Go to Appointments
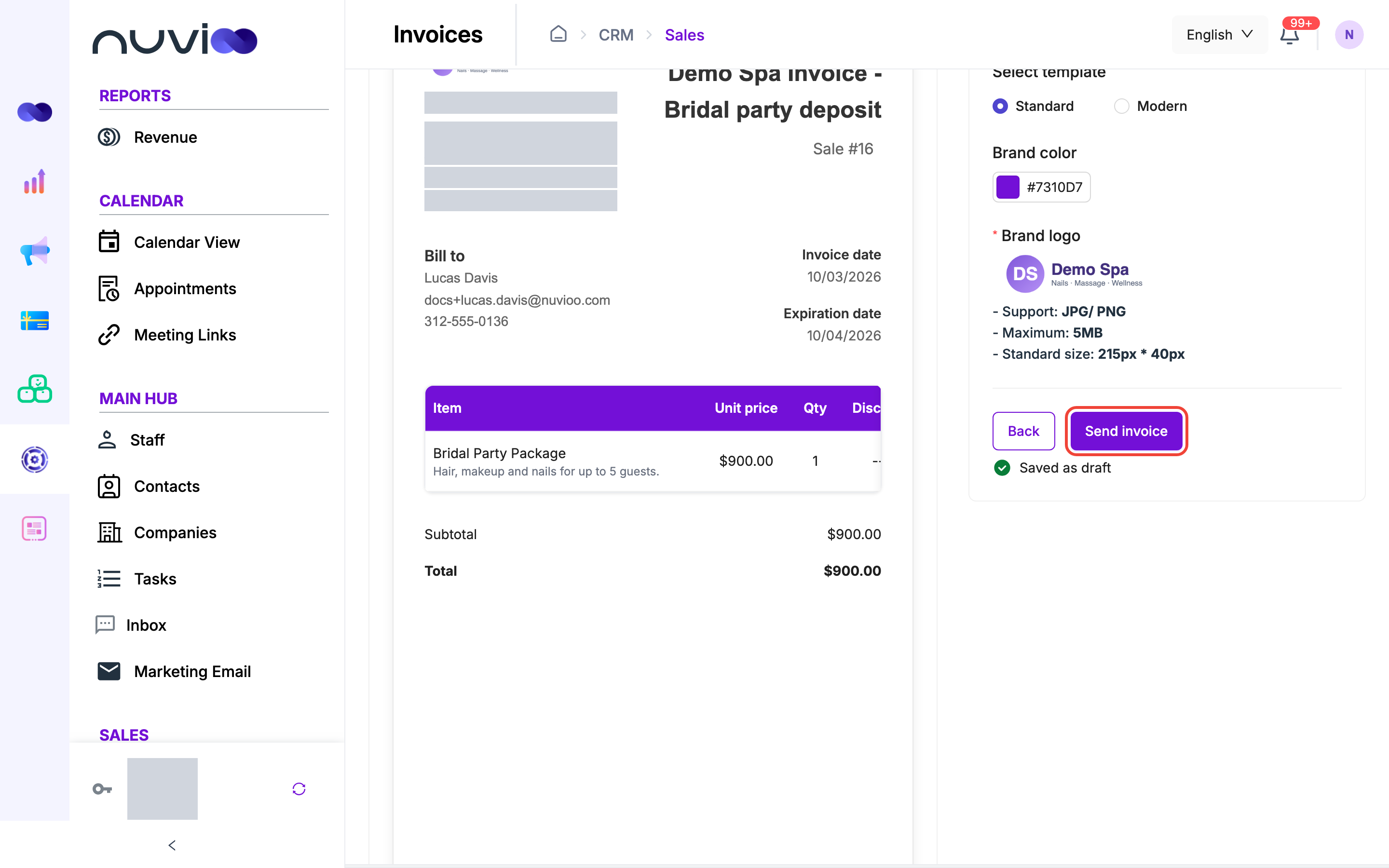This screenshot has height=868, width=1389. point(167,289)
